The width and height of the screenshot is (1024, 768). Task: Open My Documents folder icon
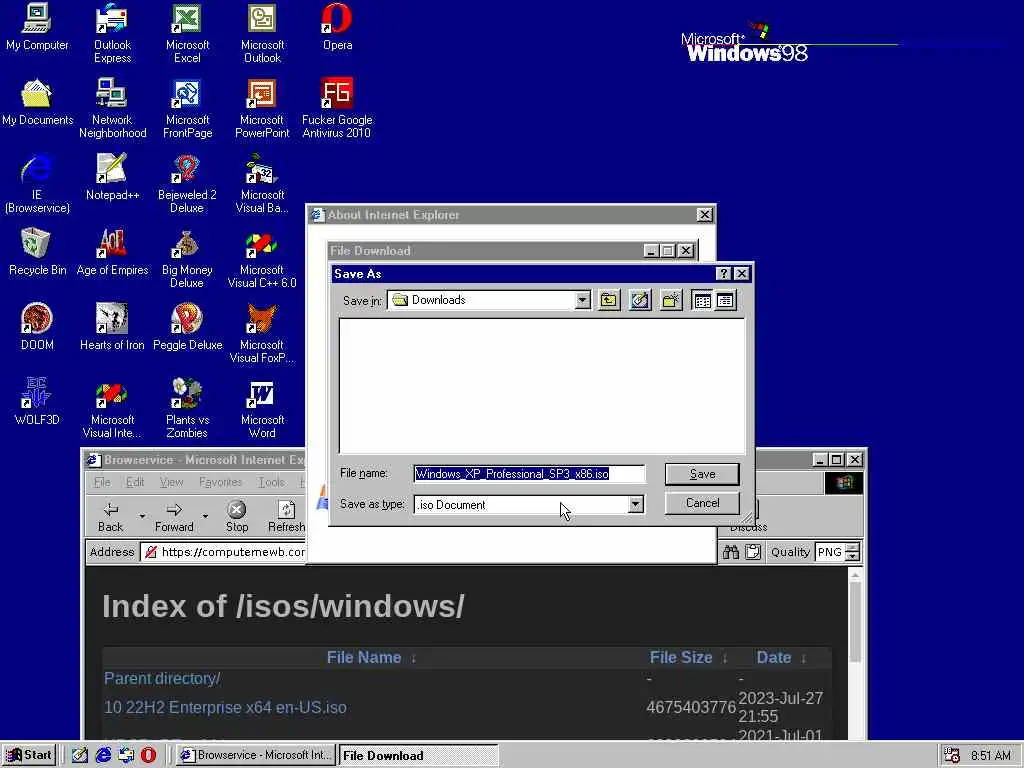point(37,103)
